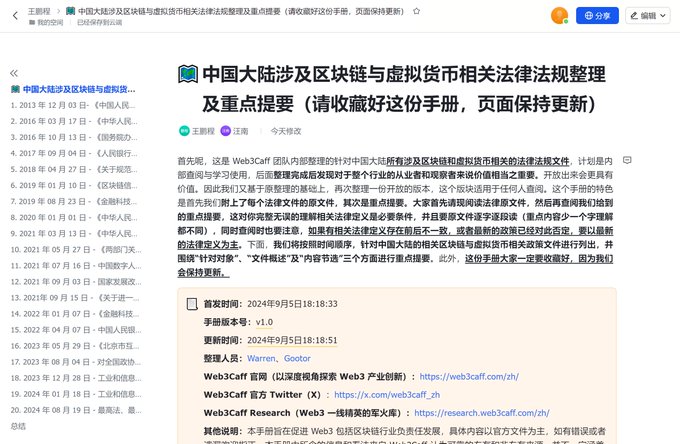
Task: Collapse the outline sidebar with double chevron
Action: [x=14, y=73]
